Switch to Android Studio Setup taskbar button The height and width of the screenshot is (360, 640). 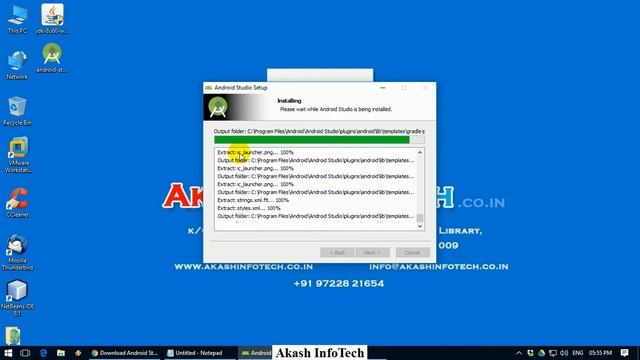[x=256, y=353]
